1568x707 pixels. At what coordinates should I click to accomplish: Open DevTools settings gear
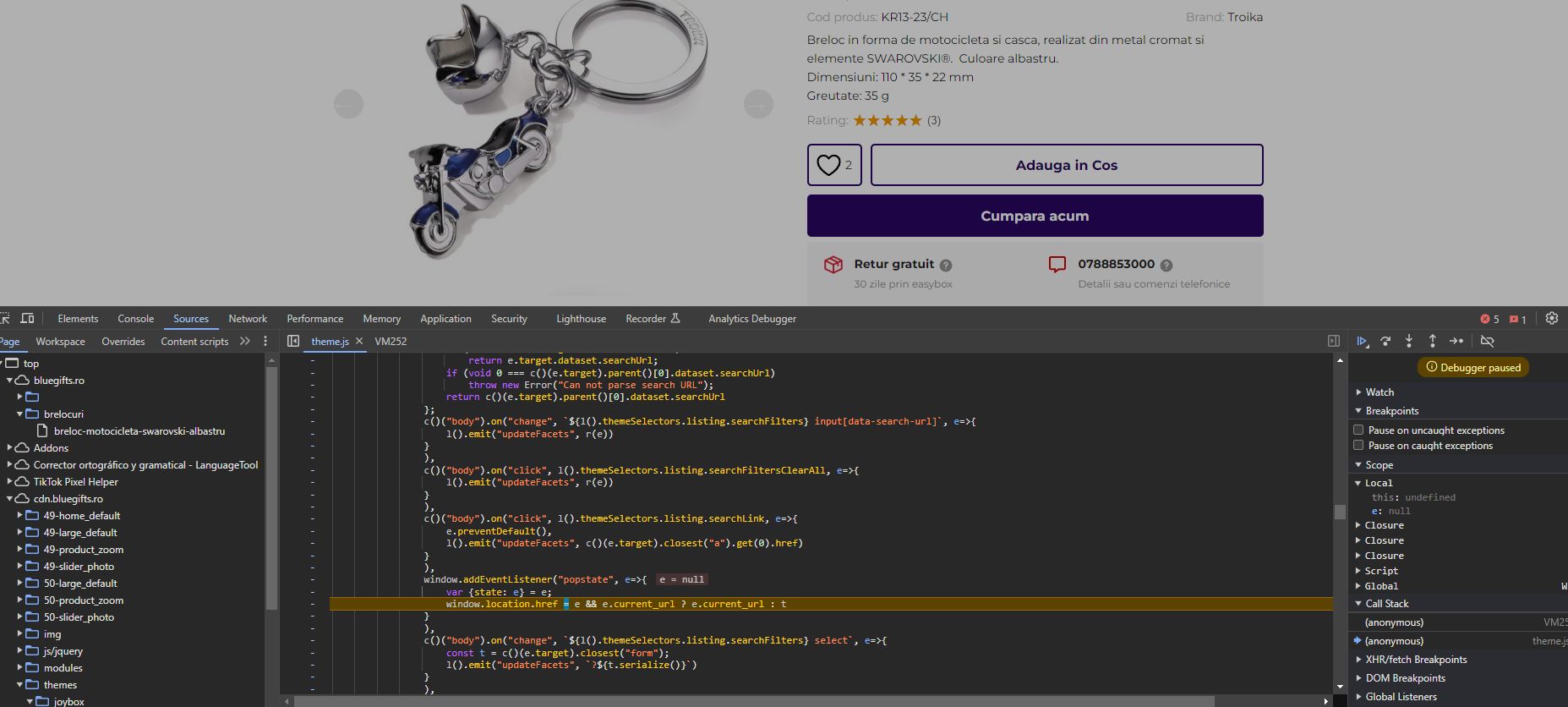click(x=1552, y=318)
